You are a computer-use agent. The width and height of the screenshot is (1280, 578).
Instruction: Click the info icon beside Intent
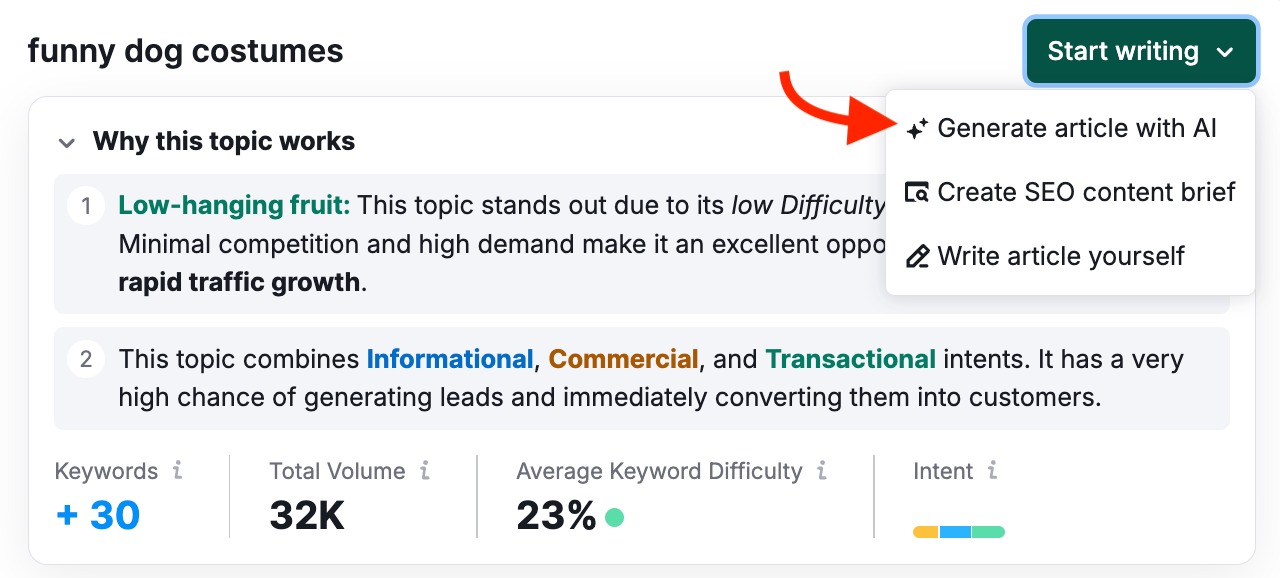coord(993,471)
